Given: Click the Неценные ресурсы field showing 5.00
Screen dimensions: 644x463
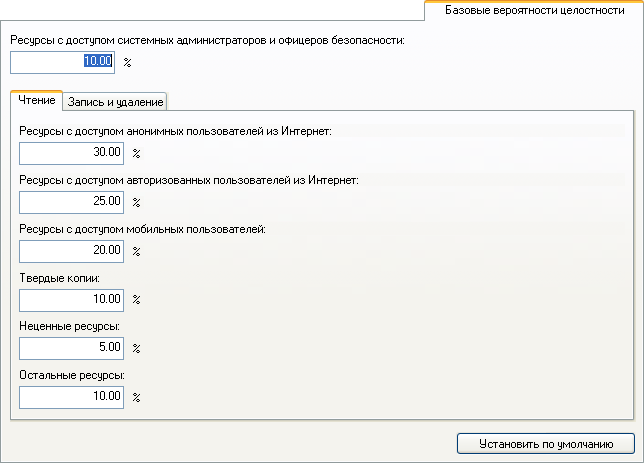Looking at the screenshot, I should [x=71, y=348].
